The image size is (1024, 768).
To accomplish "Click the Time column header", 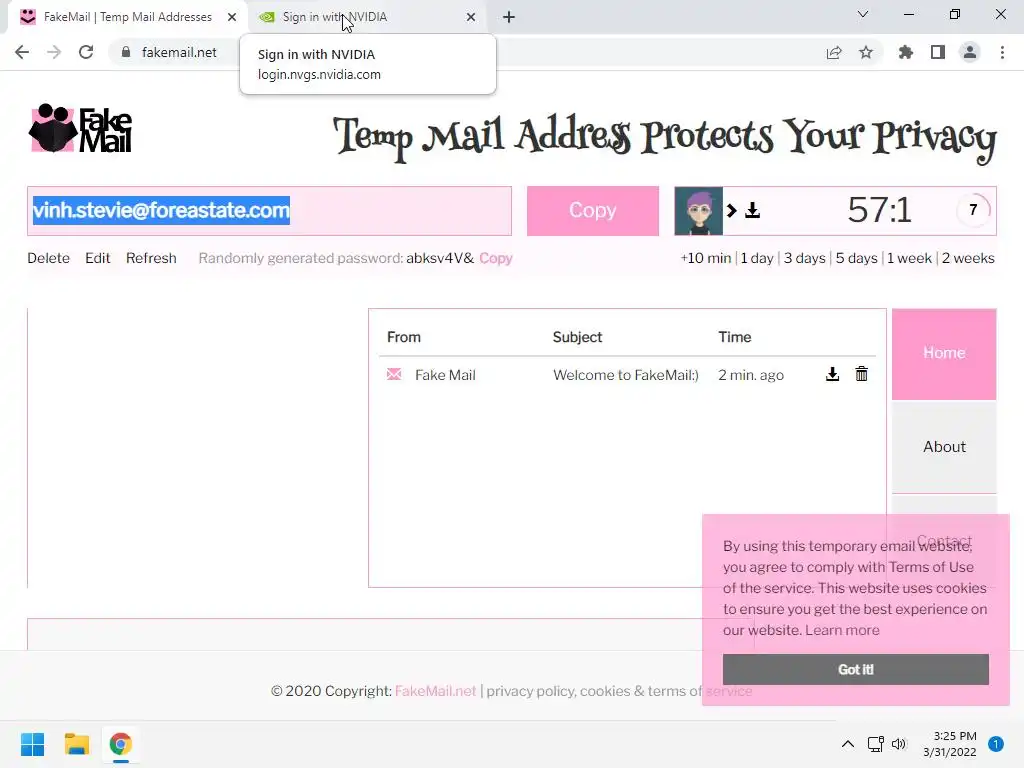I will tap(735, 337).
